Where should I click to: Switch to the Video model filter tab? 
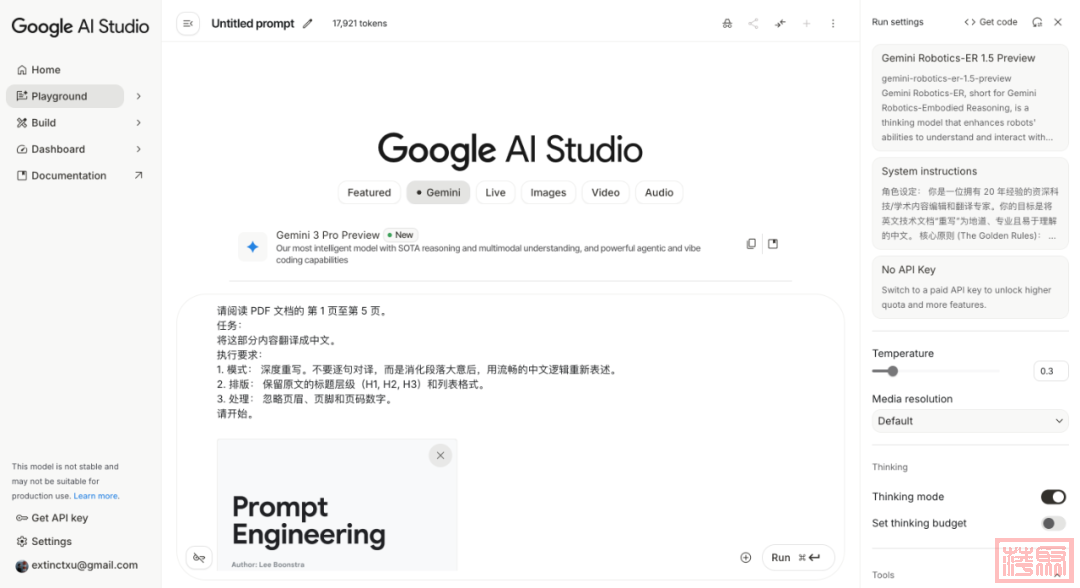(605, 193)
